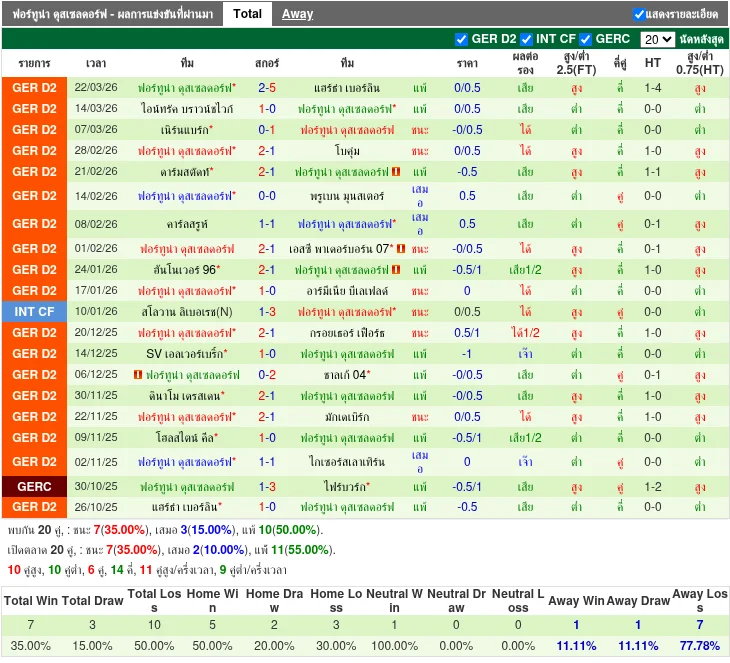Image resolution: width=730 pixels, height=663 pixels.
Task: Click red card icon beside พาเดอร์บอร์น 07
Action: (x=400, y=249)
